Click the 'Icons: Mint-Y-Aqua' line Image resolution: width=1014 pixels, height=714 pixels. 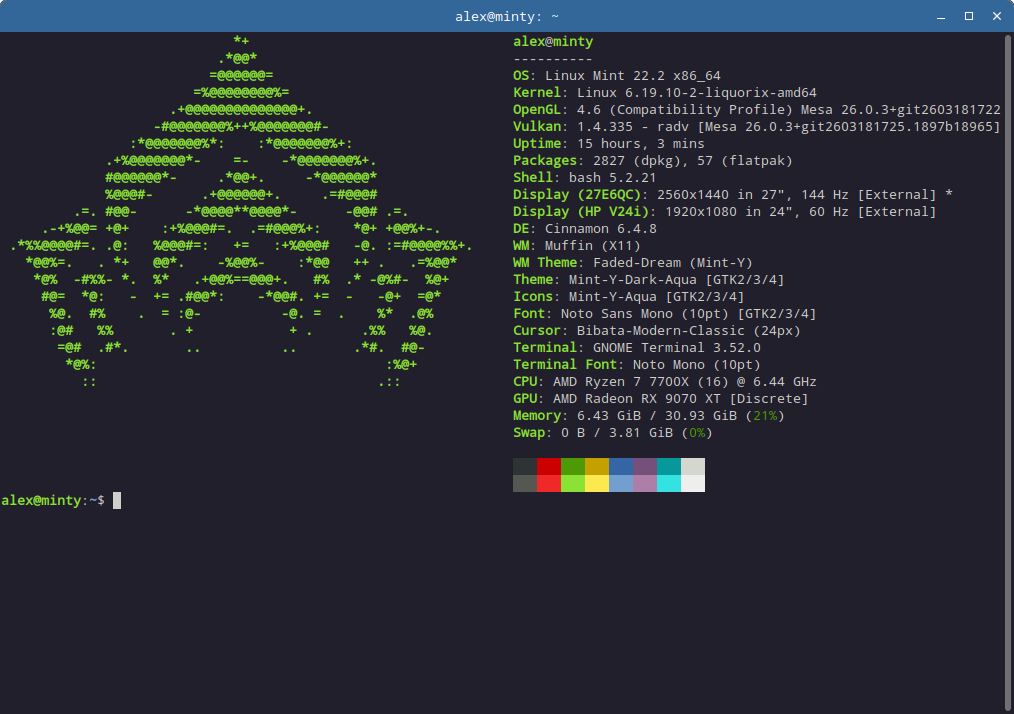click(629, 297)
